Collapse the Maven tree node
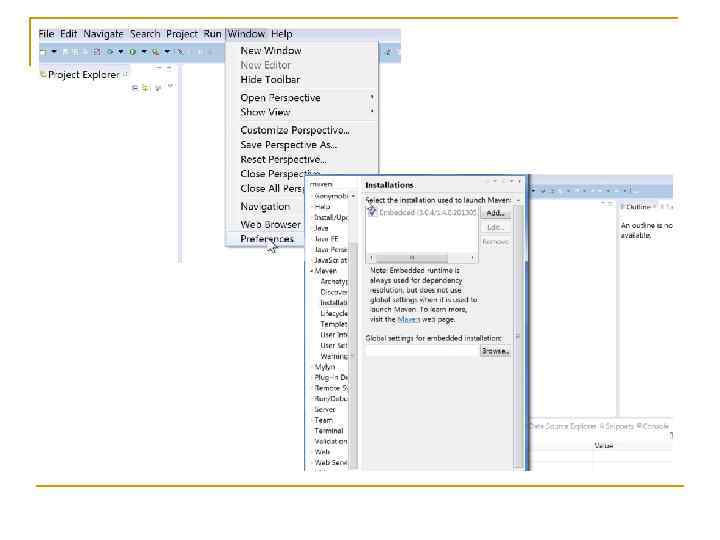The height and width of the screenshot is (540, 720). [x=312, y=271]
